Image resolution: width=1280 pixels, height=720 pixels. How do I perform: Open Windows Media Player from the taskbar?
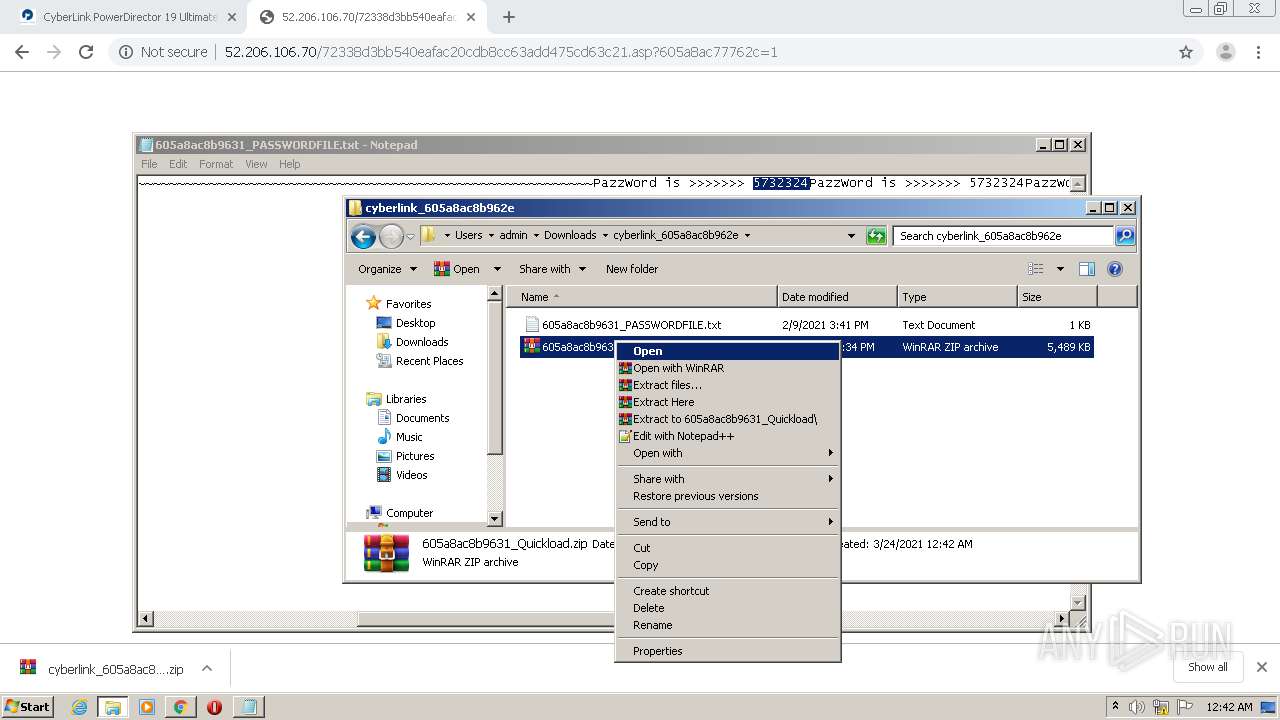click(147, 707)
